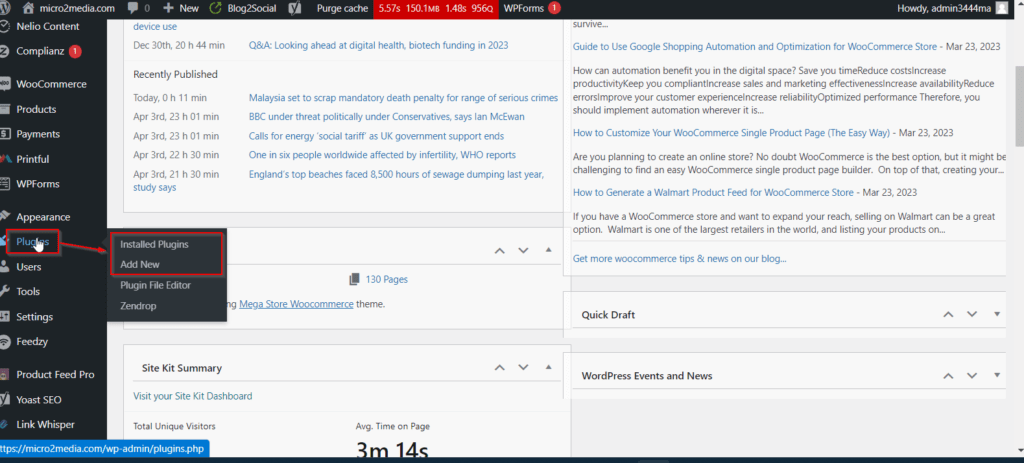Click the Product Feed Pro icon
This screenshot has width=1024, height=463.
click(x=5, y=375)
